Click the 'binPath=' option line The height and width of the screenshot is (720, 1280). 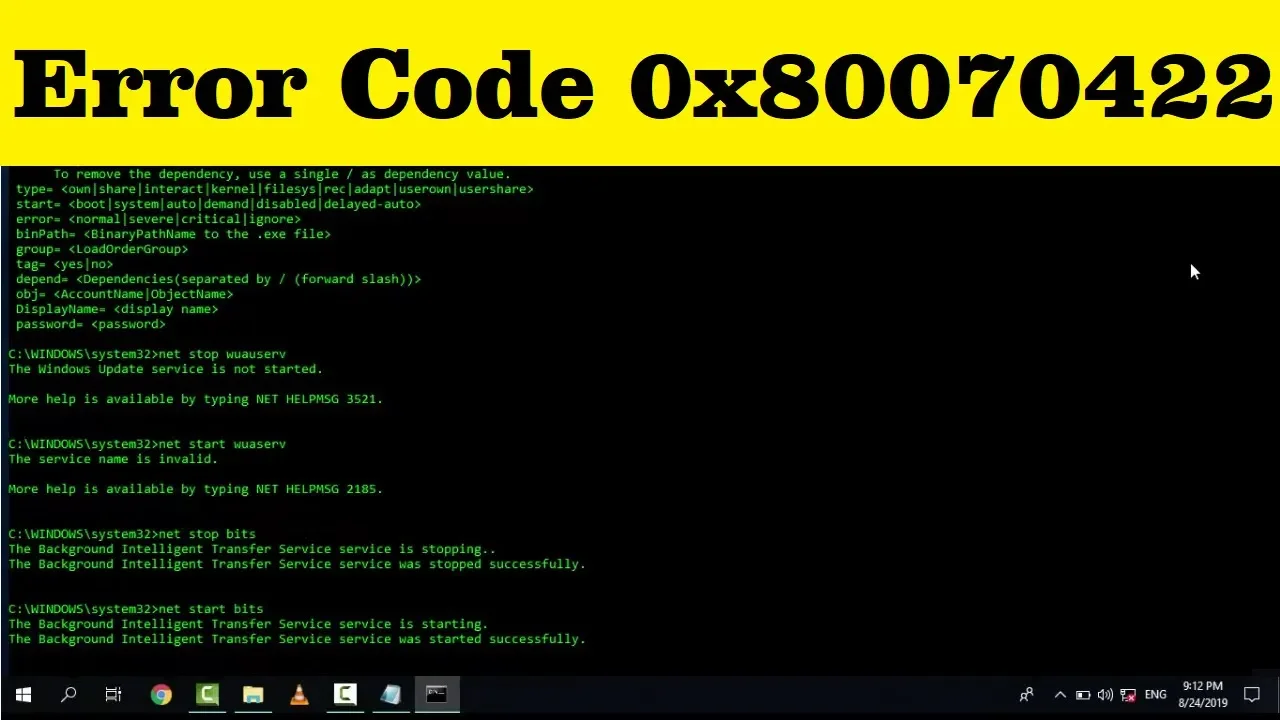(173, 234)
